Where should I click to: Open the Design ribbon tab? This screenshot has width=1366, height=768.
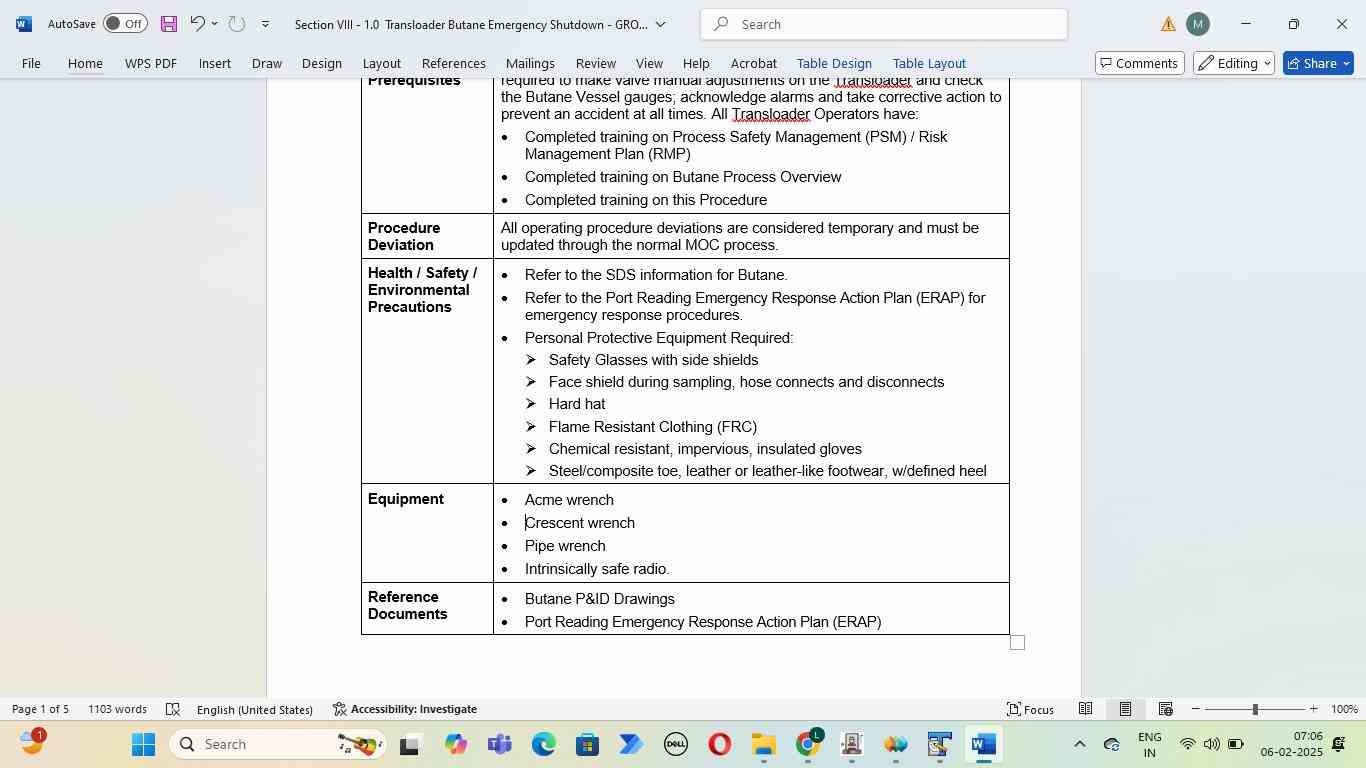point(322,63)
